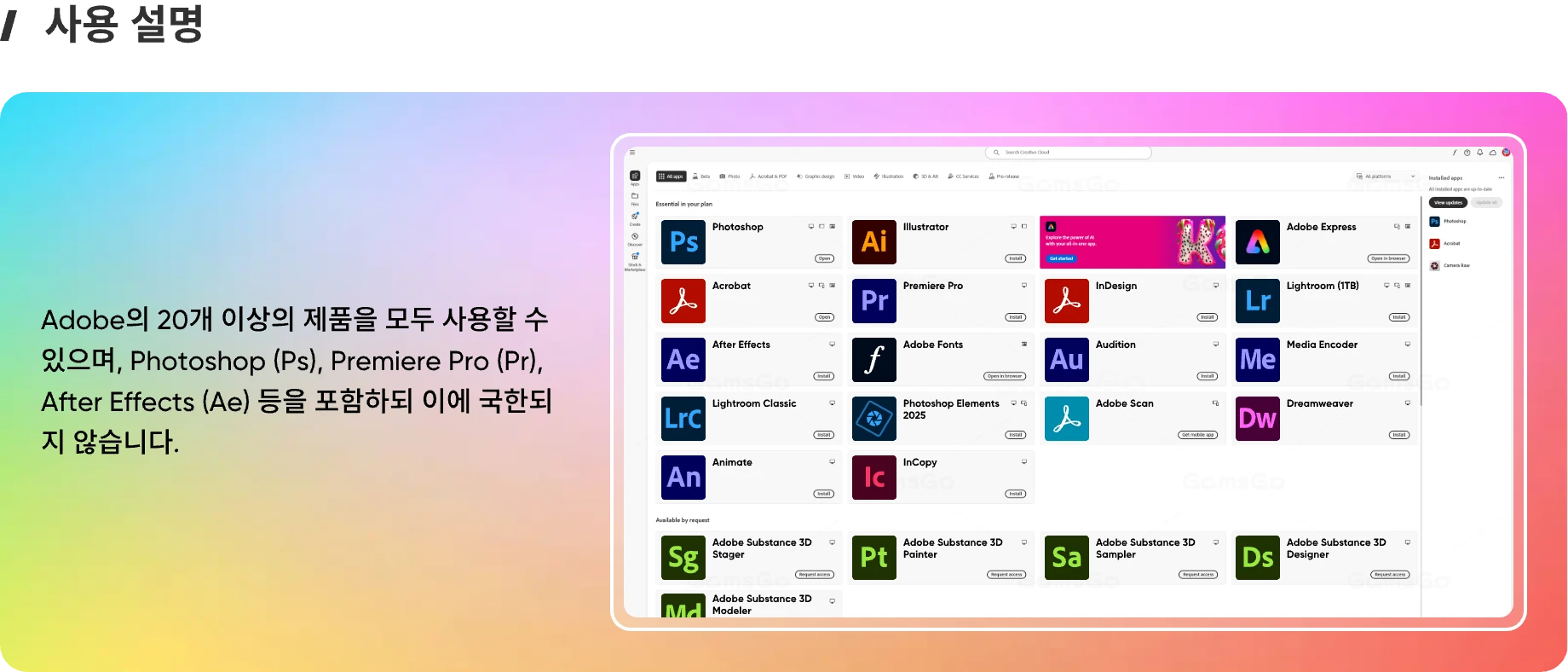Open the hamburger menu in Creative Cloud
1568x672 pixels.
pos(632,153)
